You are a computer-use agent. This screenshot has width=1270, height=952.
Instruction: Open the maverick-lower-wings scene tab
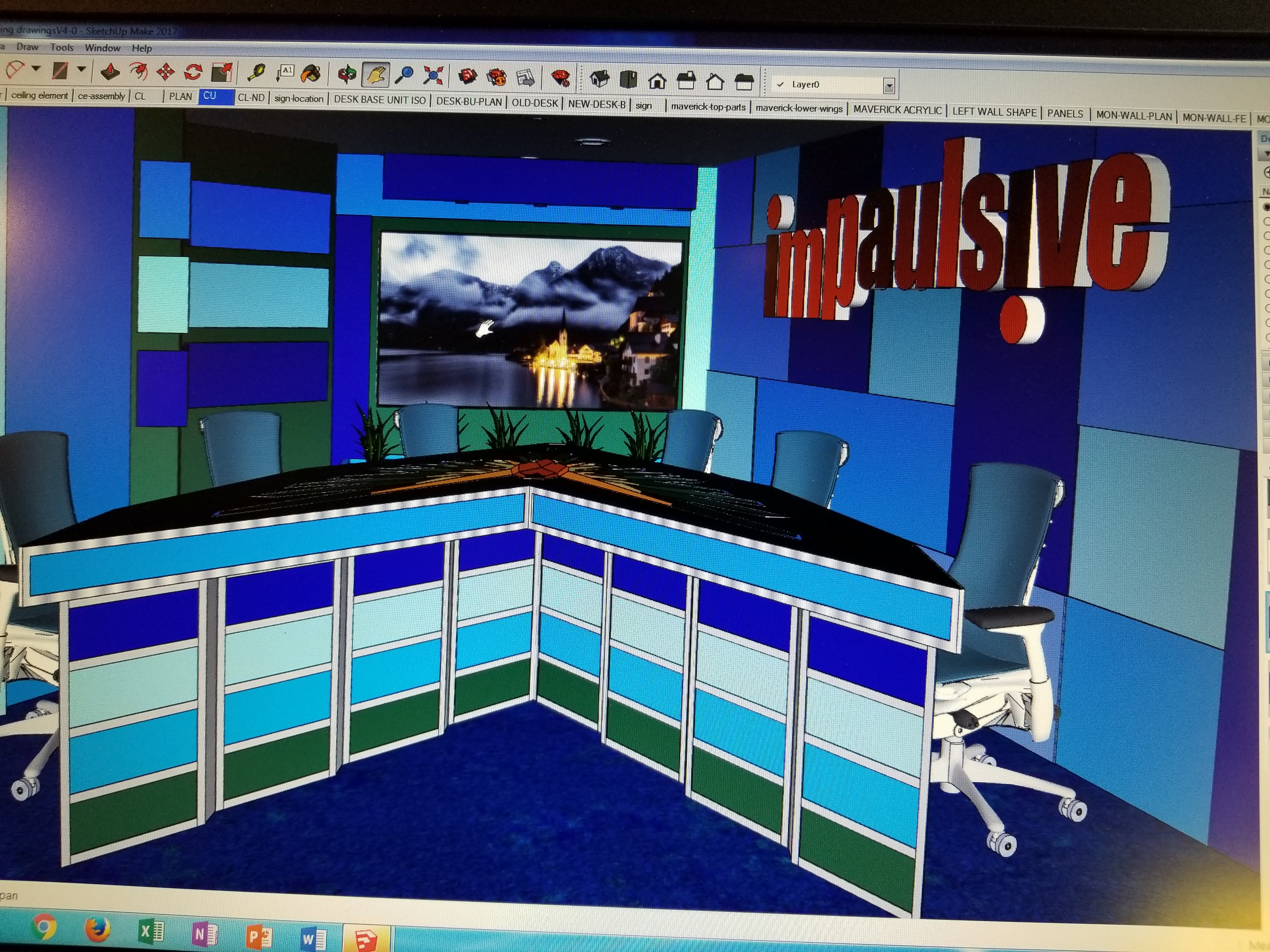point(798,109)
